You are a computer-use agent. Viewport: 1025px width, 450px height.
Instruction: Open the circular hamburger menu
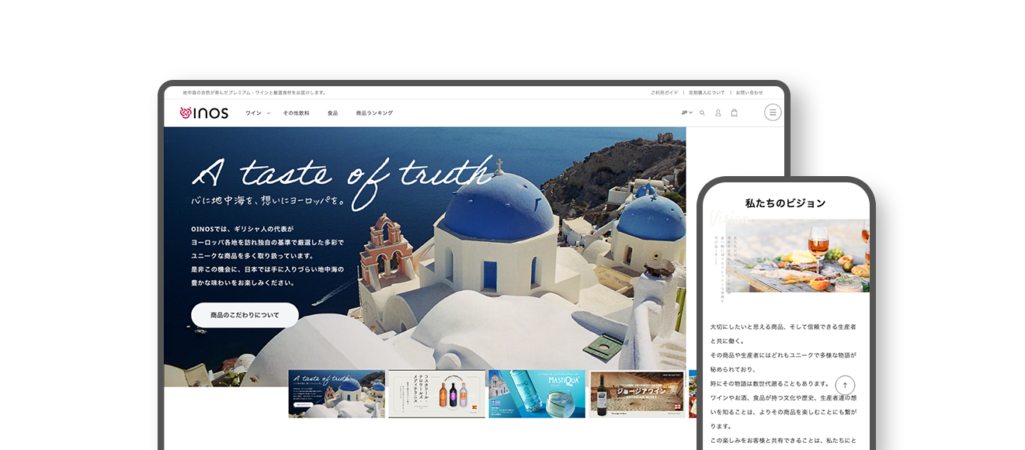(772, 113)
